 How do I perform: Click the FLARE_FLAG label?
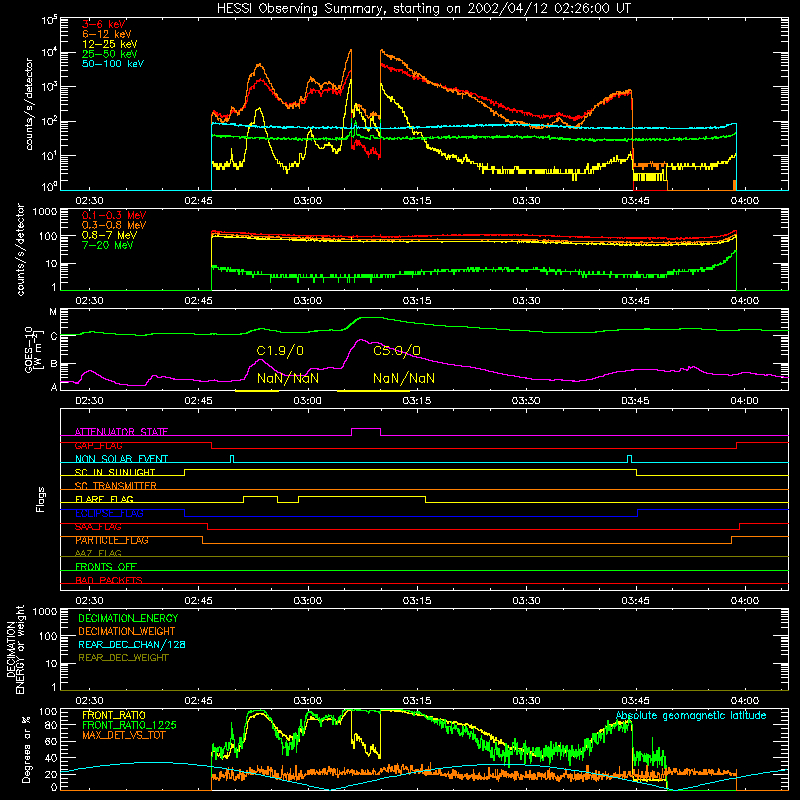pos(104,499)
